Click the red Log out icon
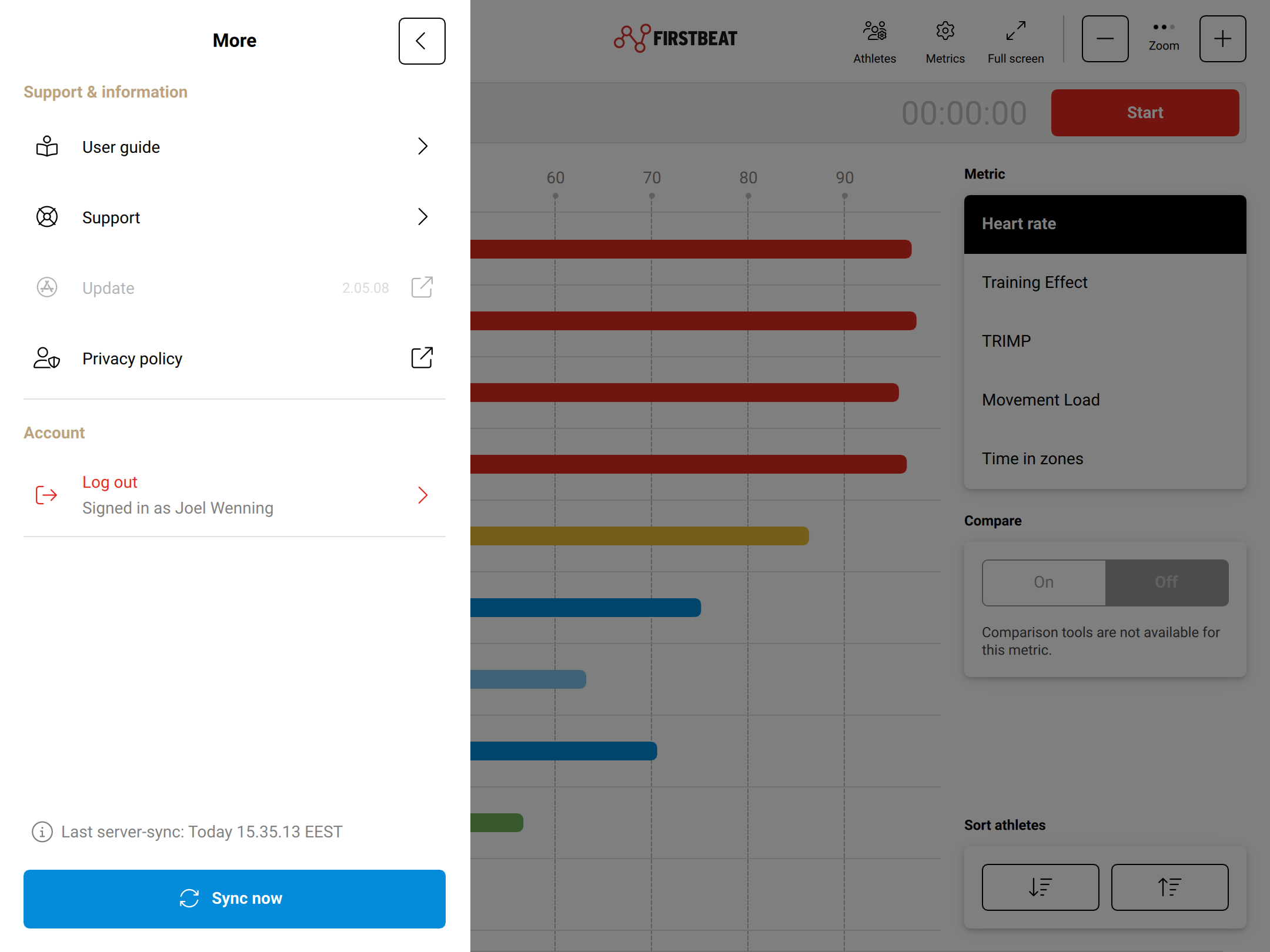Image resolution: width=1270 pixels, height=952 pixels. pos(46,495)
